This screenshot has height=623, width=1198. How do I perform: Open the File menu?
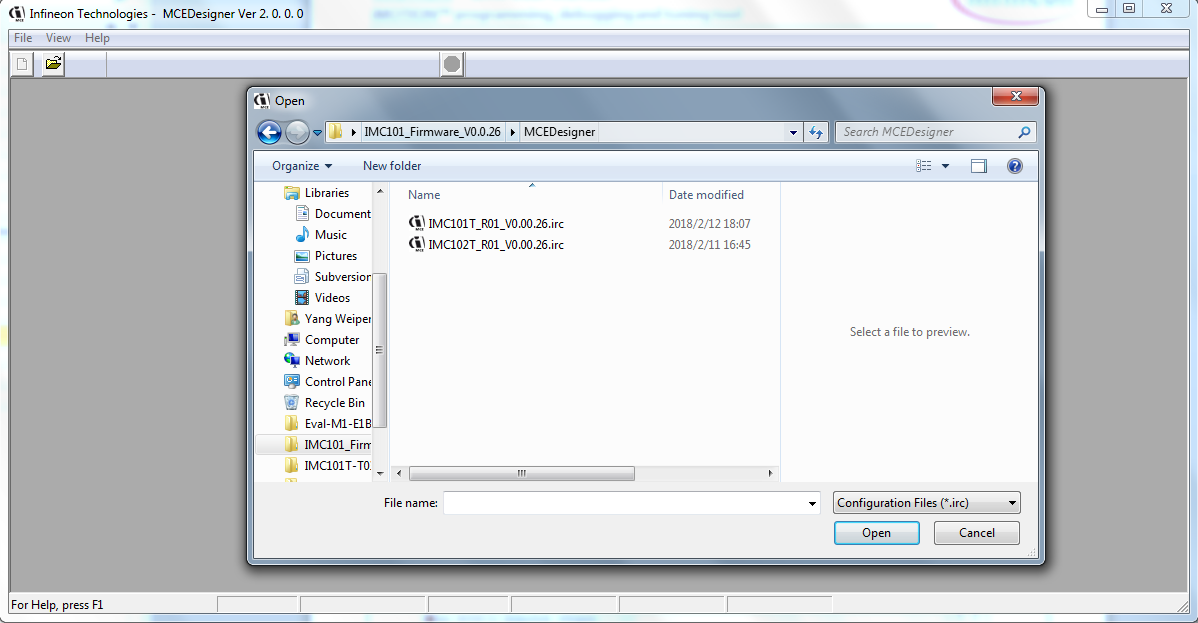tap(23, 38)
